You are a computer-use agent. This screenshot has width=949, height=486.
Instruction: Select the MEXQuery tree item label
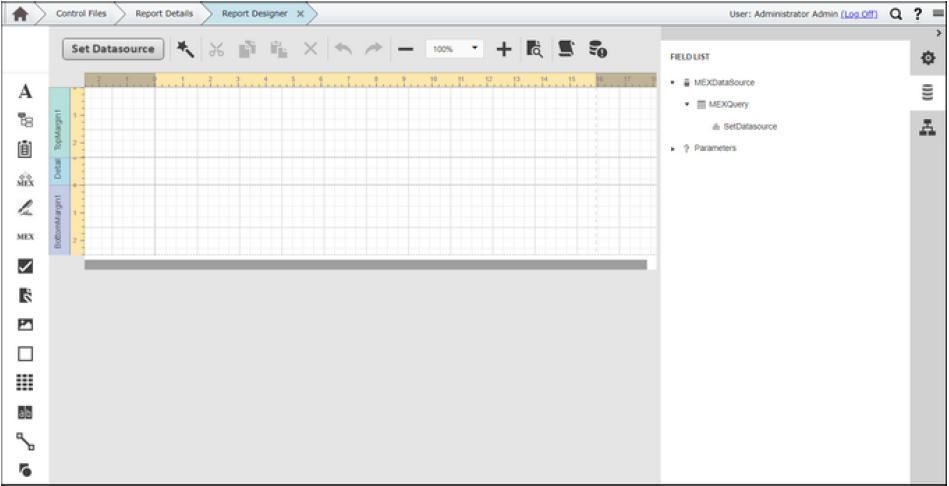click(x=729, y=104)
